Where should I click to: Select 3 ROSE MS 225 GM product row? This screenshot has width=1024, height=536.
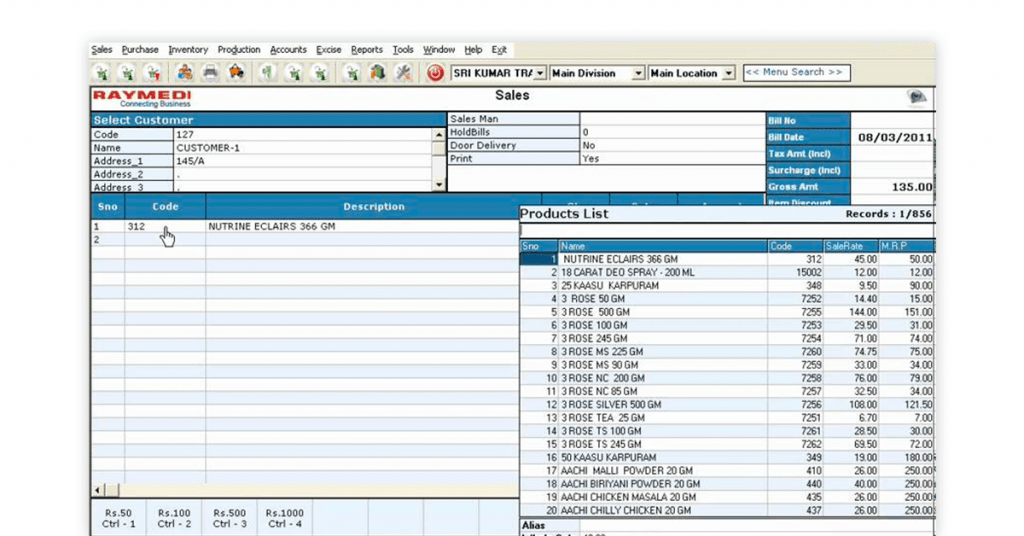click(x=727, y=352)
